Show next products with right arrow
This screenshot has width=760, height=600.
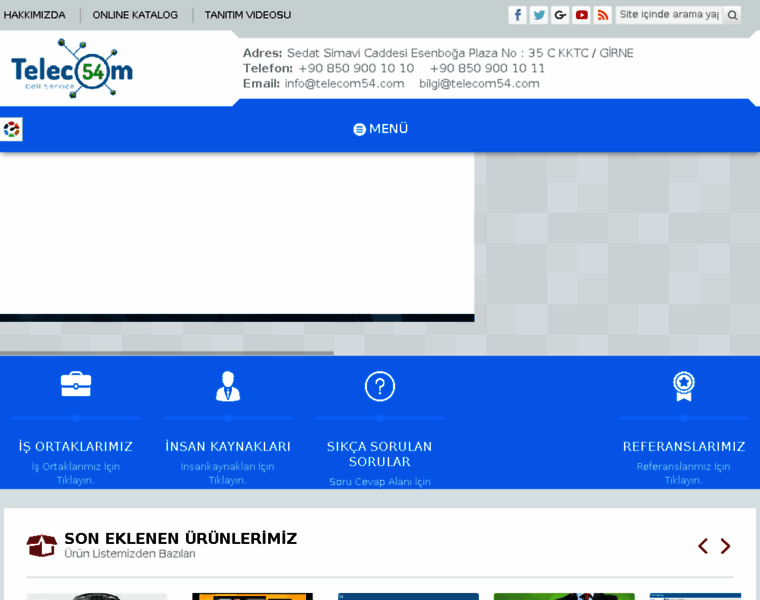coord(726,546)
